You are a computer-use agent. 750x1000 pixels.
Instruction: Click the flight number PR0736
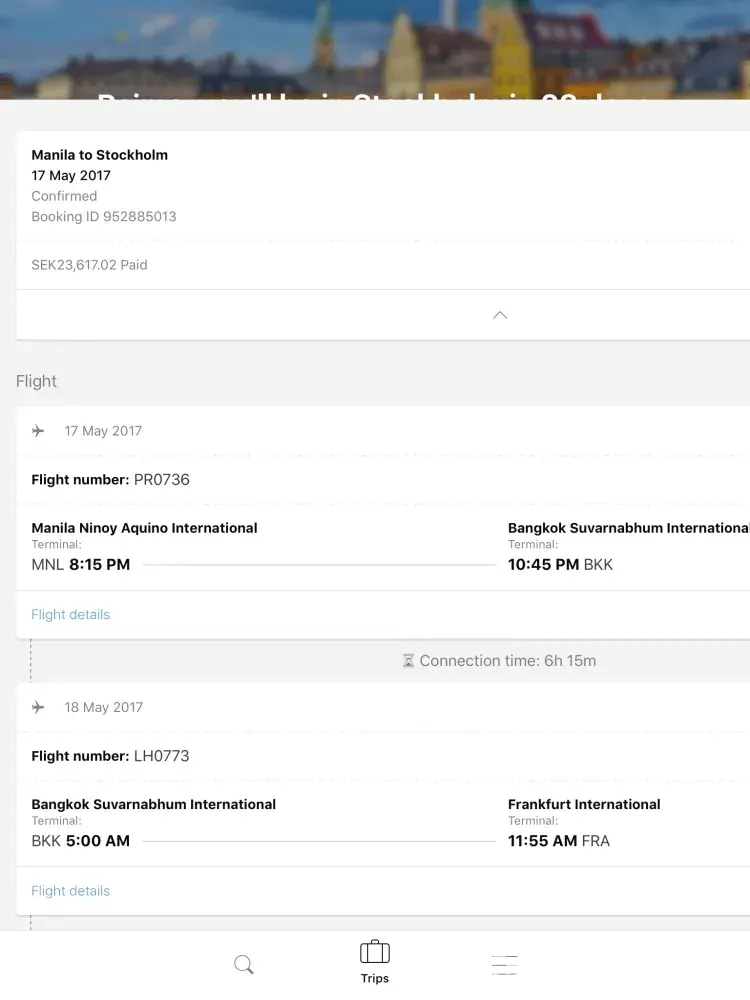[162, 480]
